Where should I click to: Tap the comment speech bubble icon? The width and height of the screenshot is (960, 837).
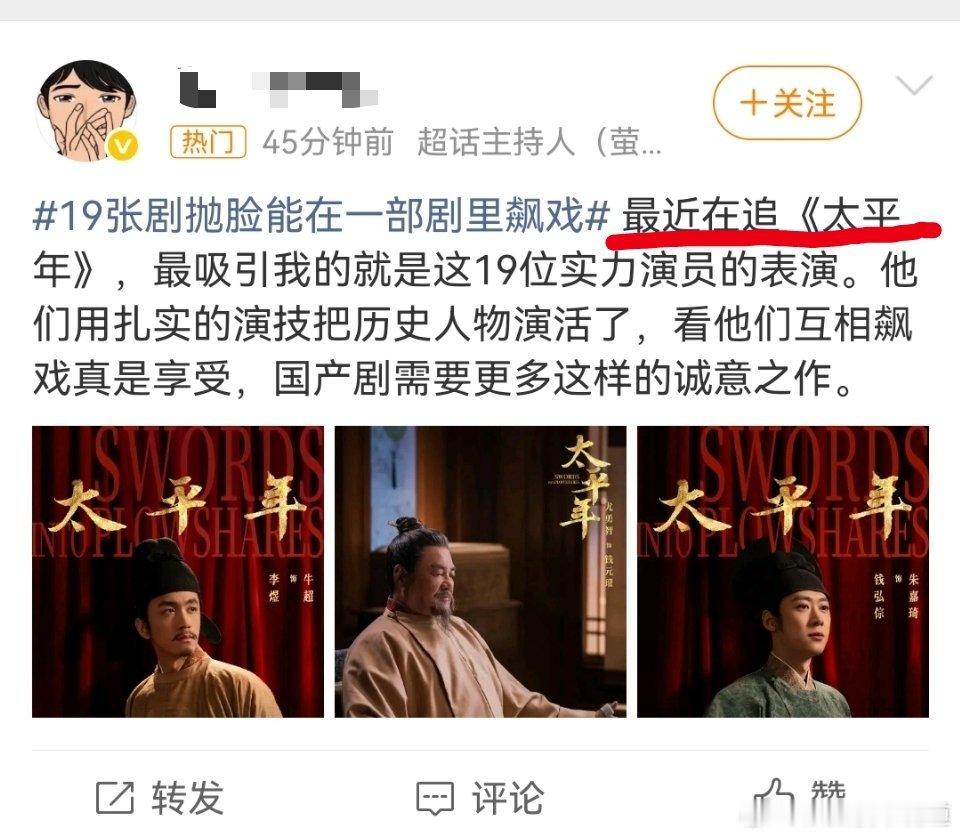[x=435, y=798]
